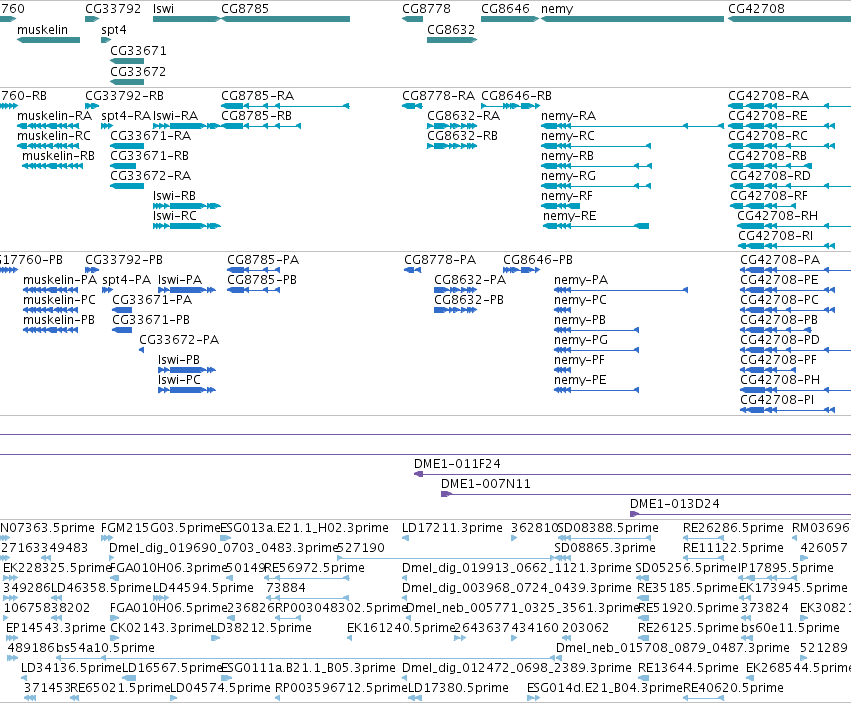Click protein label Iswi-PC
Screen dimensions: 851x703
tap(179, 379)
